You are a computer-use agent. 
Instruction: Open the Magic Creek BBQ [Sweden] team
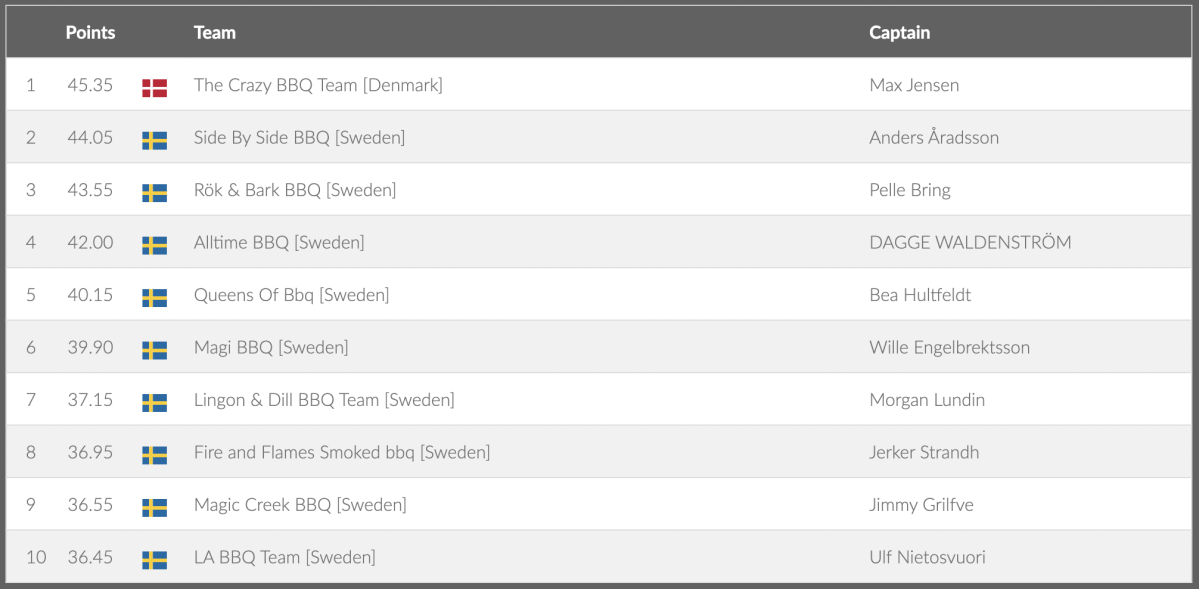(x=300, y=505)
